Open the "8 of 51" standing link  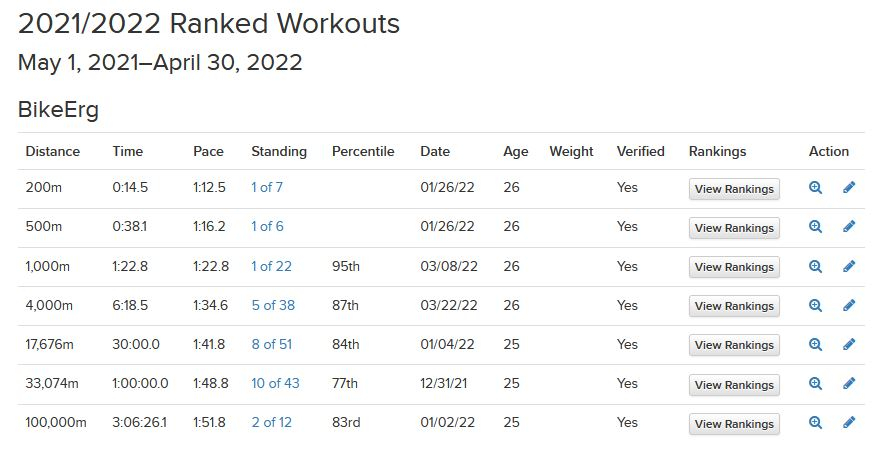[272, 344]
